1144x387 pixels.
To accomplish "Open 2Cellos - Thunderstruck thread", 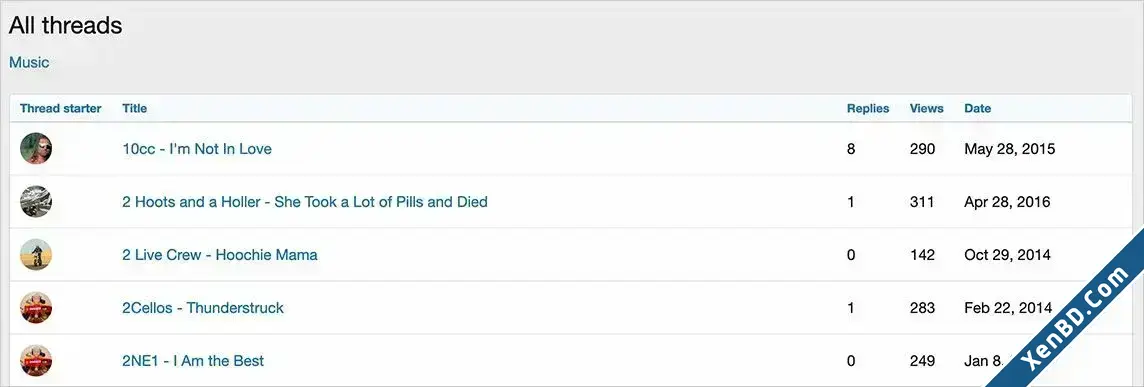I will 203,307.
